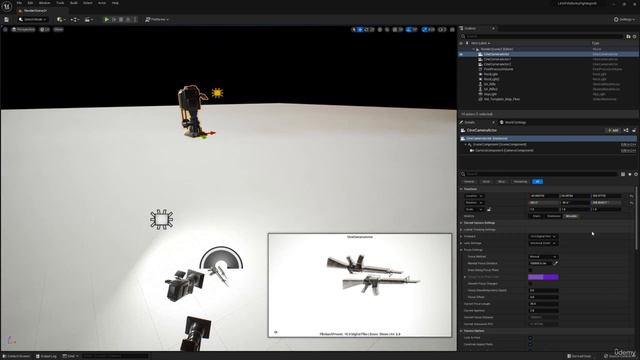This screenshot has width=640, height=360.
Task: Reset Rotation to default arrow icon
Action: click(631, 202)
